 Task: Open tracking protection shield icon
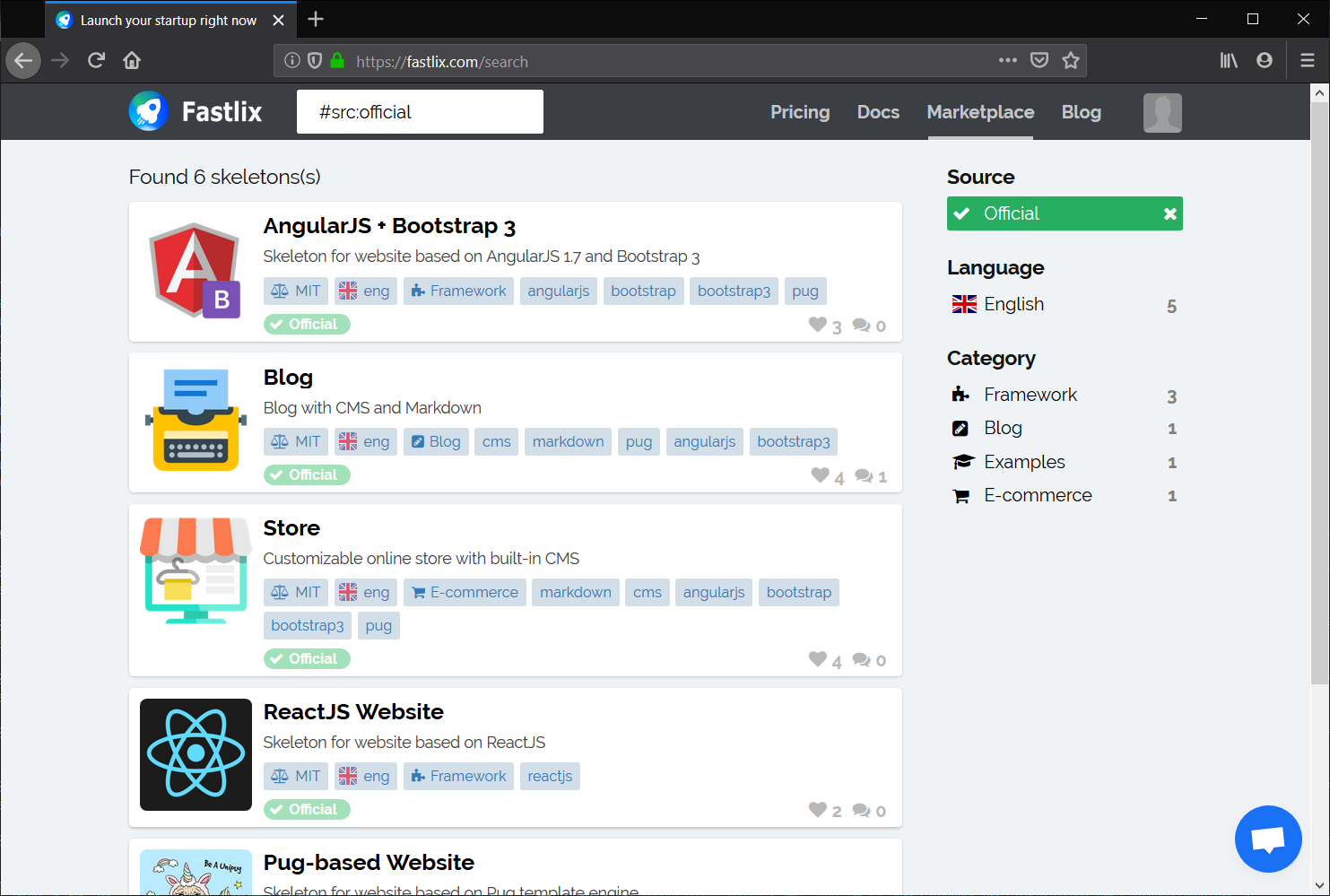coord(315,60)
